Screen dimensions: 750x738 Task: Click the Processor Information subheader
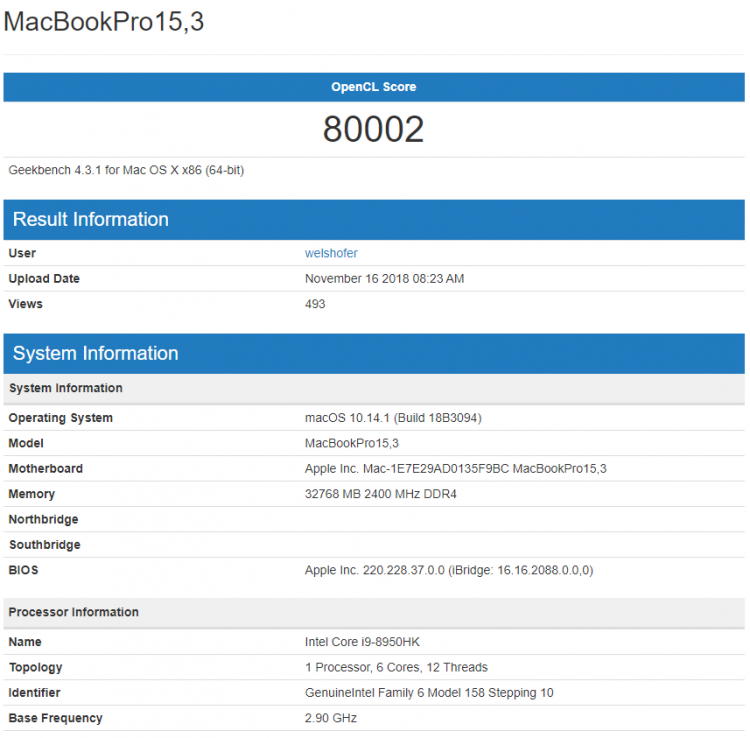click(374, 612)
